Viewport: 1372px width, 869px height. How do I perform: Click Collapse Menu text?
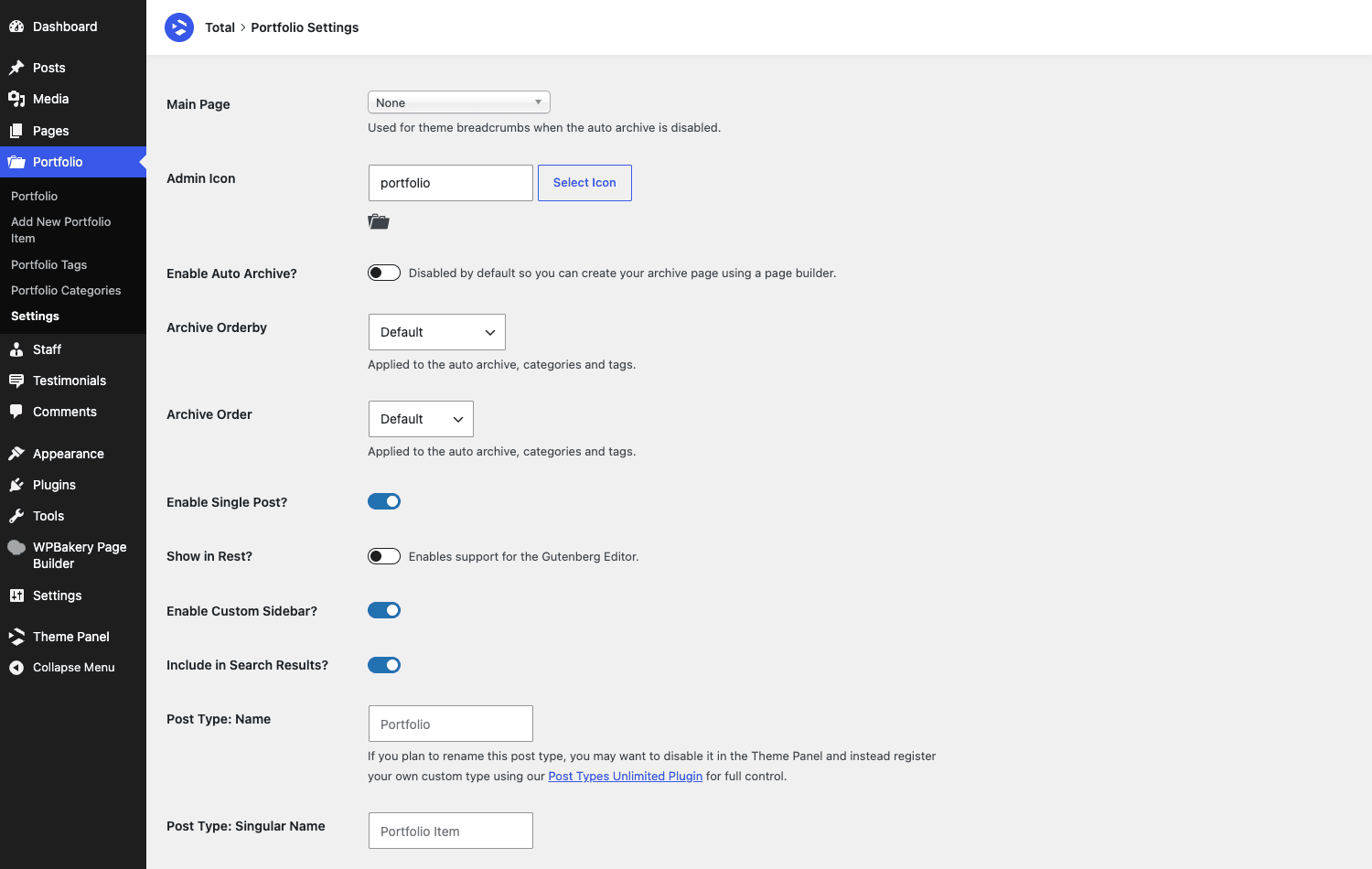pyautogui.click(x=74, y=668)
